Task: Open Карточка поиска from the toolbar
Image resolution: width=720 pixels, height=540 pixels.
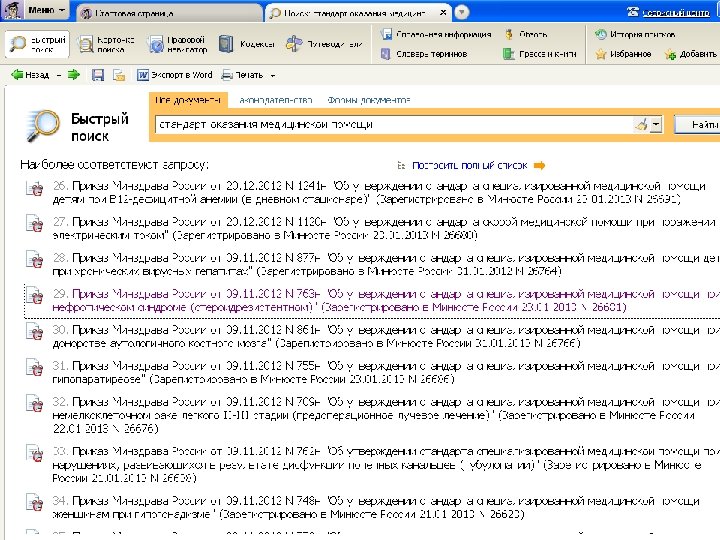Action: (106, 44)
